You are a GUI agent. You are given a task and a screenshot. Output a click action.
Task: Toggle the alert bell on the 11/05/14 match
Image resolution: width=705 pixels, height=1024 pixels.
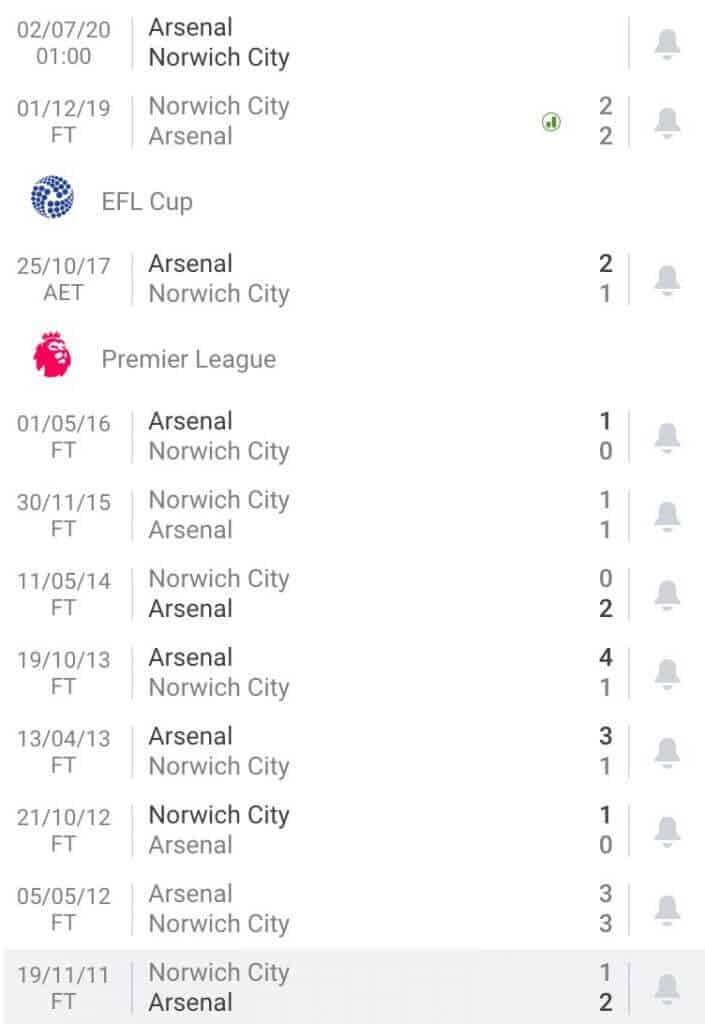coord(665,593)
